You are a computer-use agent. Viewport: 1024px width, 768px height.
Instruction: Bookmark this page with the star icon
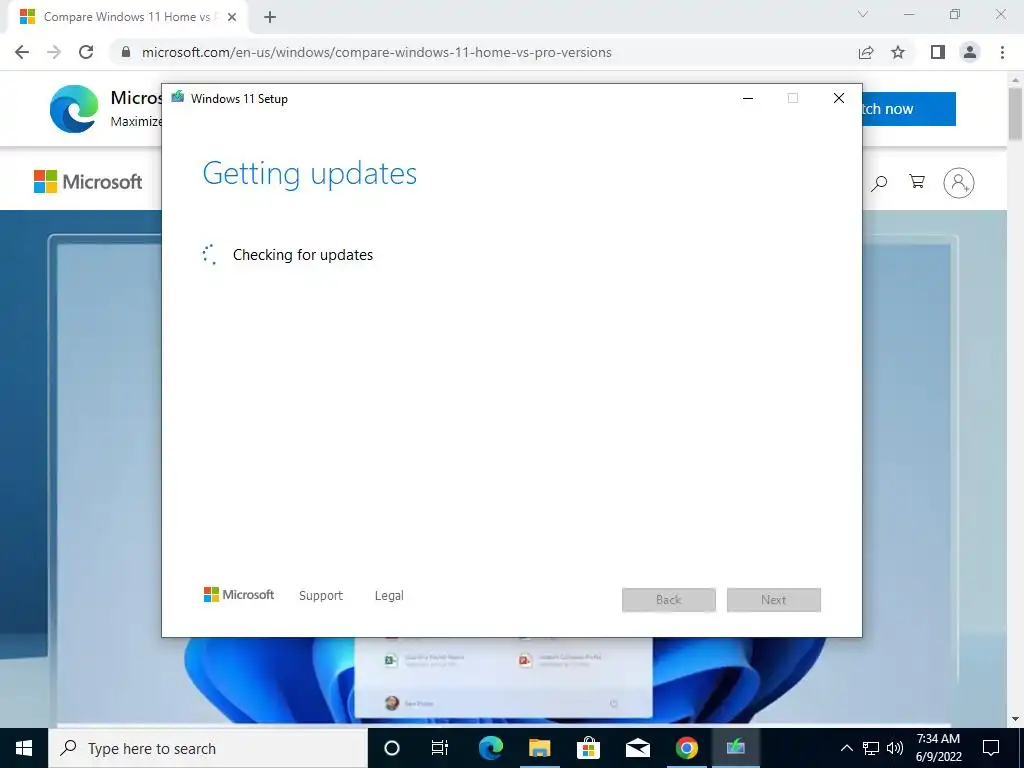click(x=898, y=52)
